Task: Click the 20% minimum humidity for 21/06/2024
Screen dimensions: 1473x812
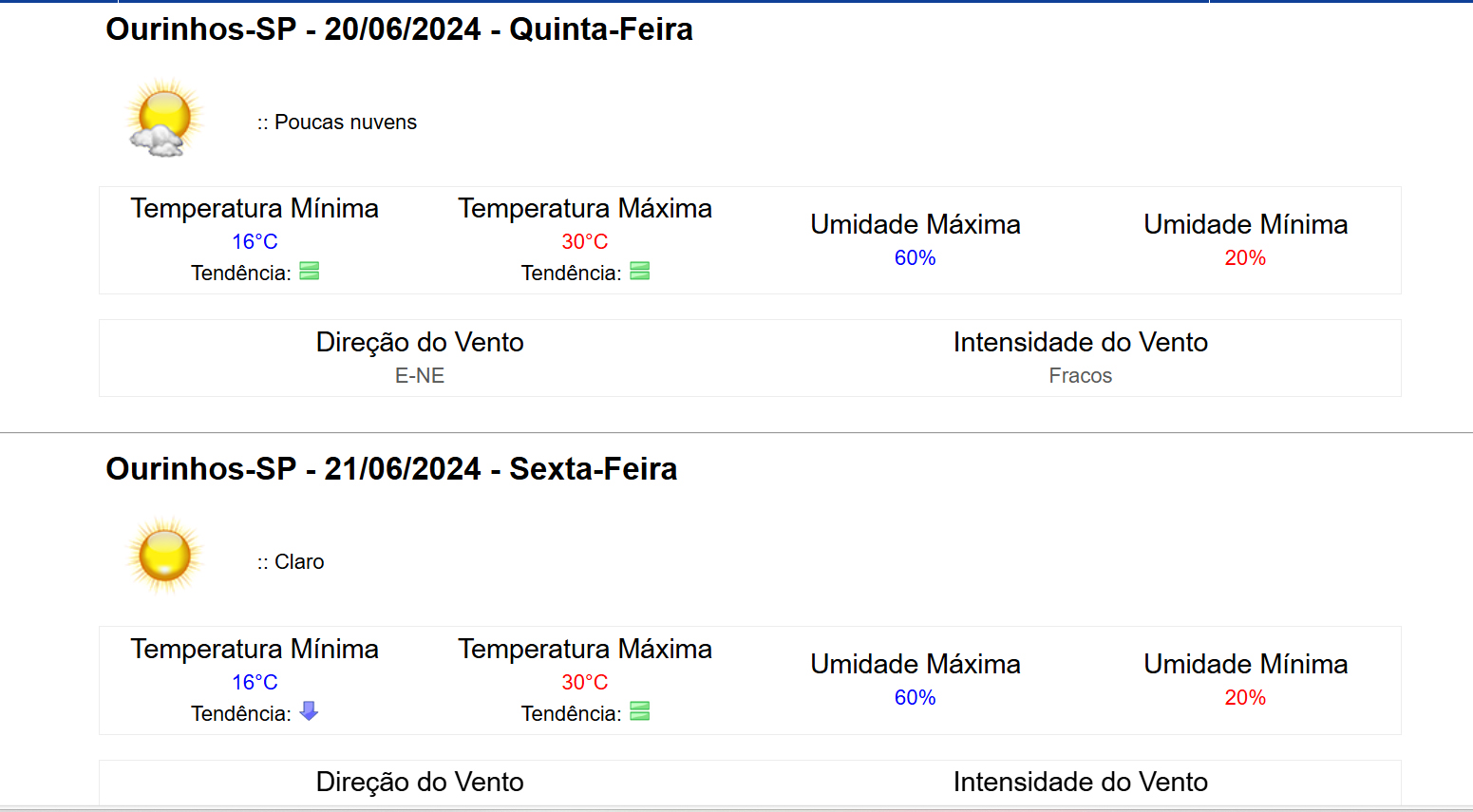Action: coord(1245,698)
